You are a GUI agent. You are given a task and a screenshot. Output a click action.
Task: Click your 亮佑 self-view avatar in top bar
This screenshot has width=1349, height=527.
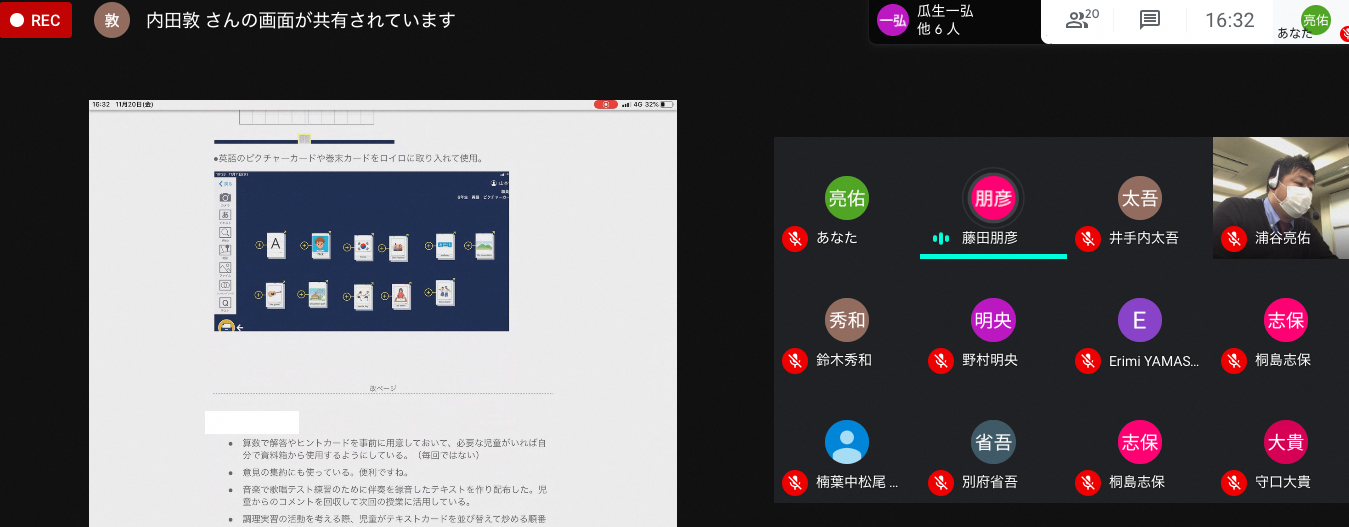(1315, 20)
